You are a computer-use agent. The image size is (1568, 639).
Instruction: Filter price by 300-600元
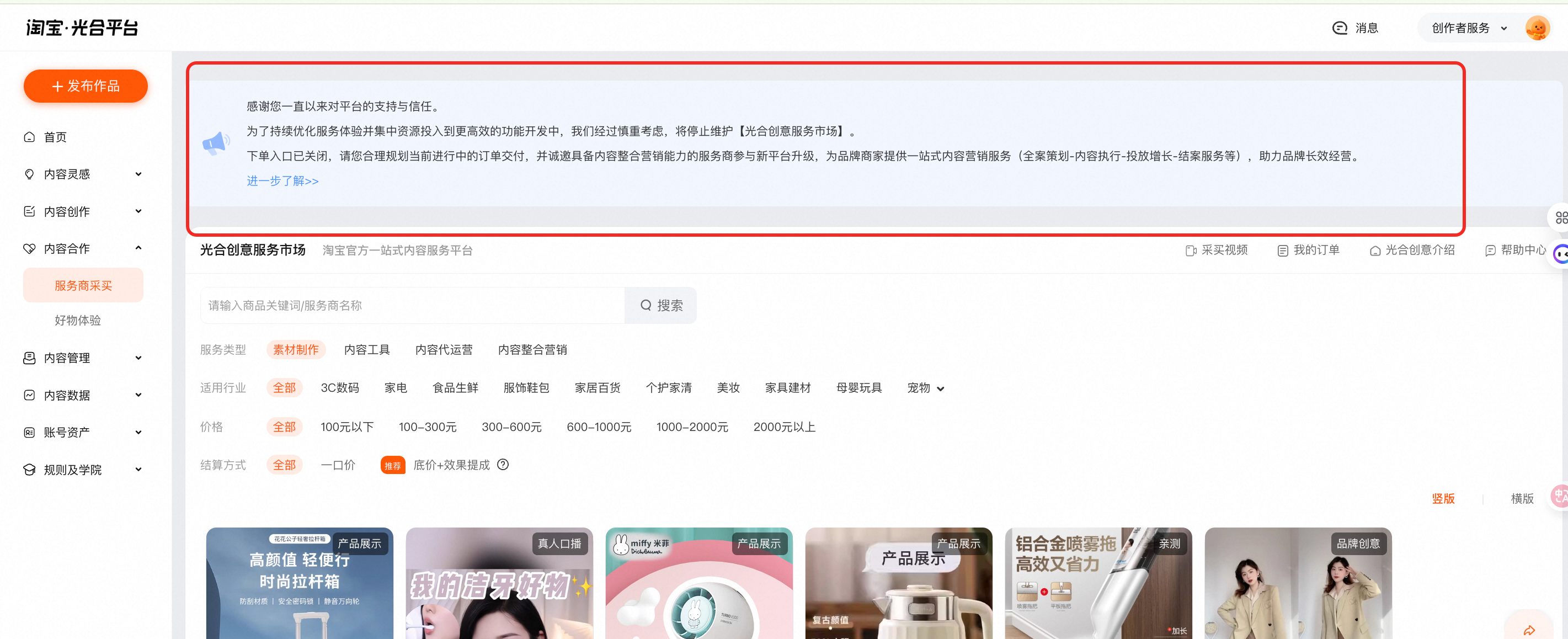[511, 427]
